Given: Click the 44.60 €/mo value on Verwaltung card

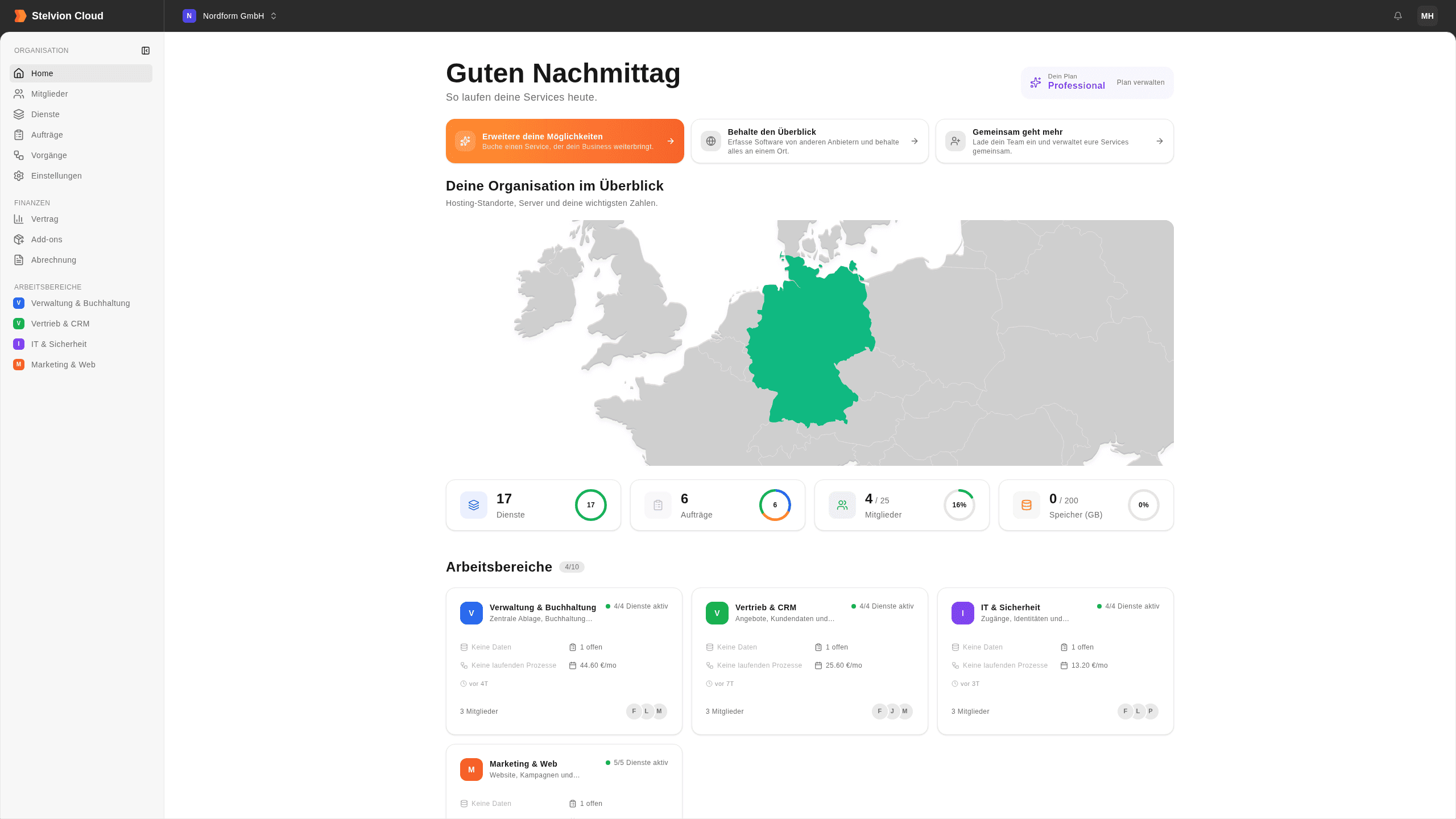Looking at the screenshot, I should point(598,665).
